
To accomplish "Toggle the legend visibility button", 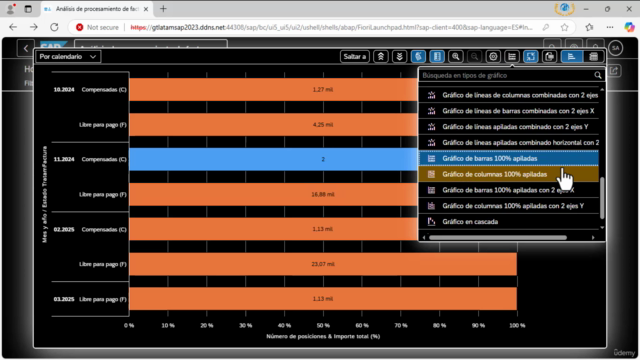I will [x=418, y=57].
